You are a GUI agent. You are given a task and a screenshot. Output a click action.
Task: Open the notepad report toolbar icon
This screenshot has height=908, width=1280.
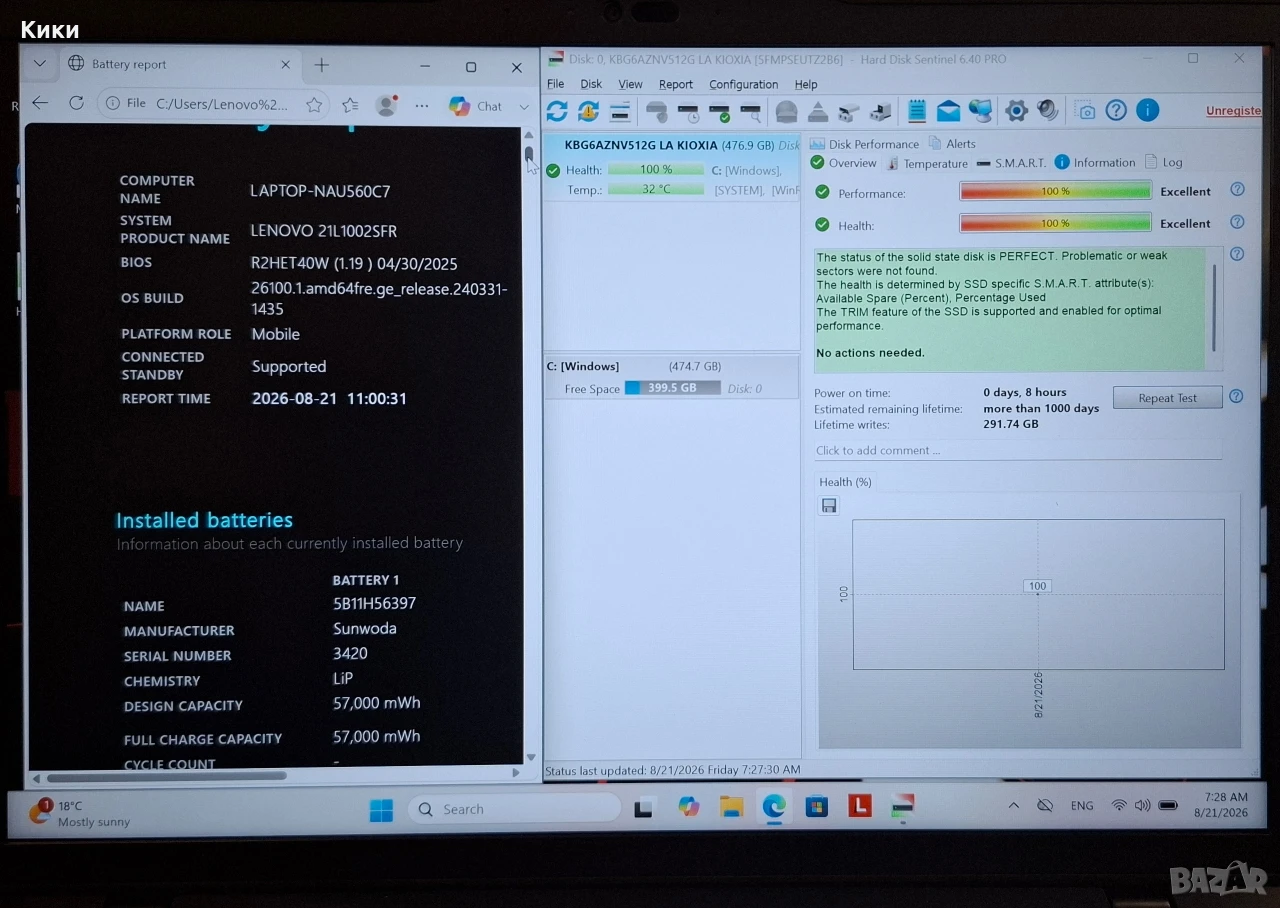(x=916, y=110)
